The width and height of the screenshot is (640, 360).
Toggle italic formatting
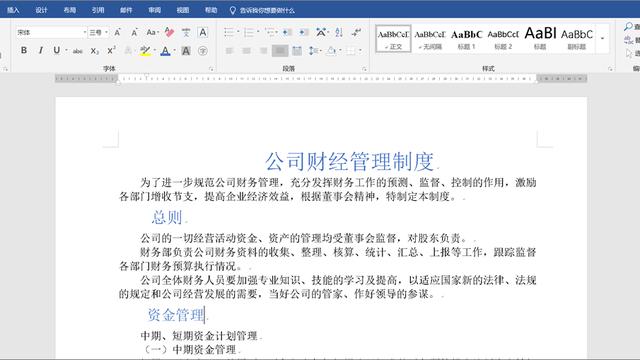[40, 51]
